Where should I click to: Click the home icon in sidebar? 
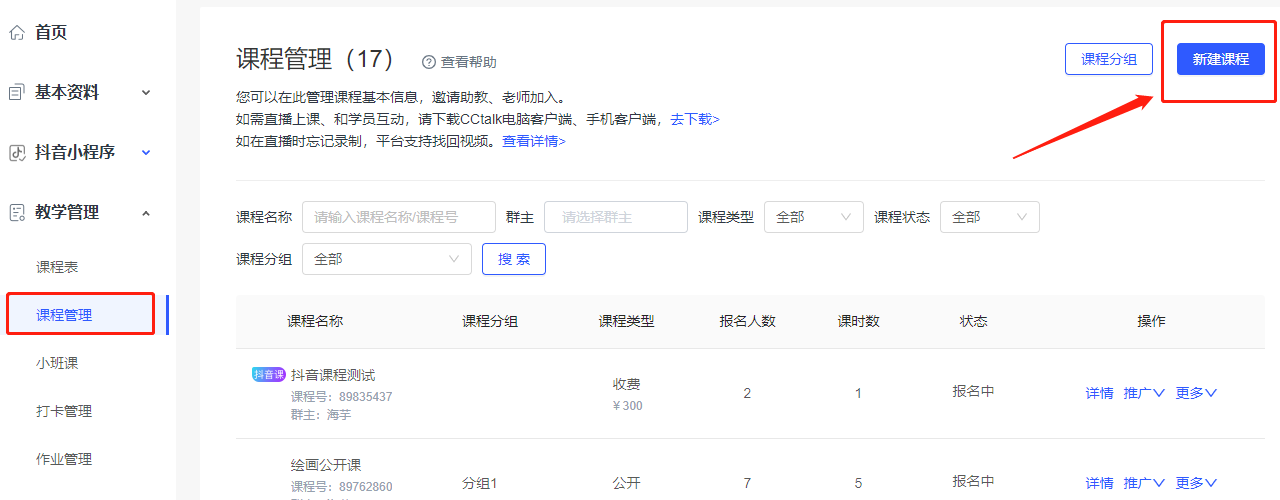(17, 33)
